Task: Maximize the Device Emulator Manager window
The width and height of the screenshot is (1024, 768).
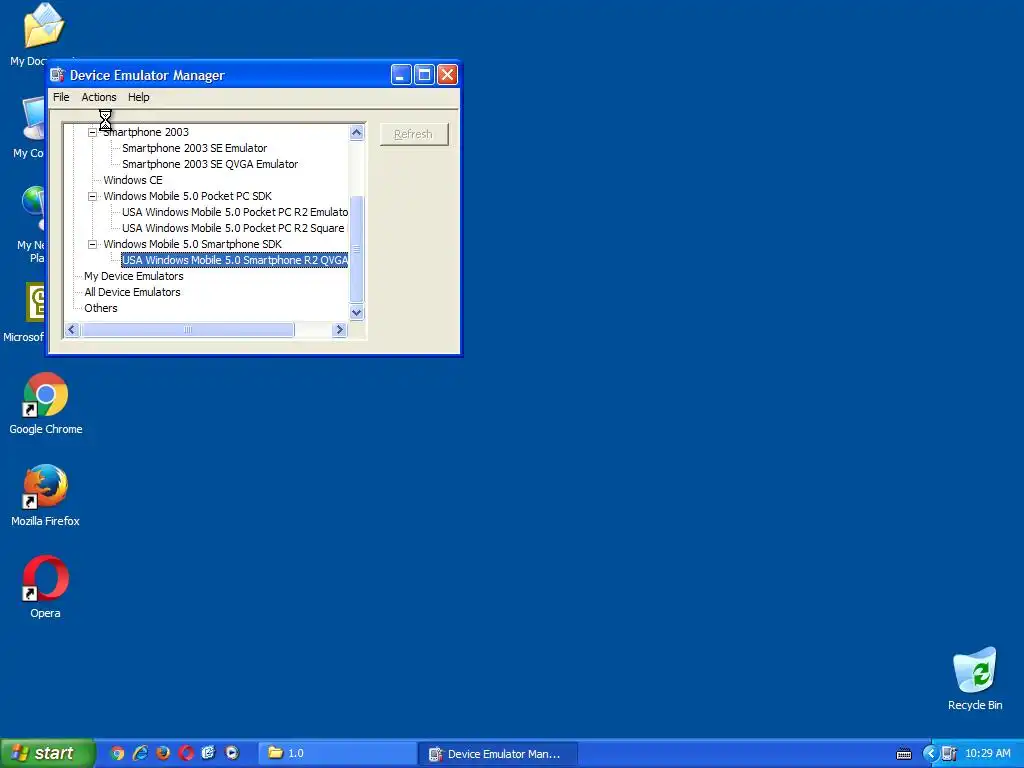Action: click(x=424, y=74)
